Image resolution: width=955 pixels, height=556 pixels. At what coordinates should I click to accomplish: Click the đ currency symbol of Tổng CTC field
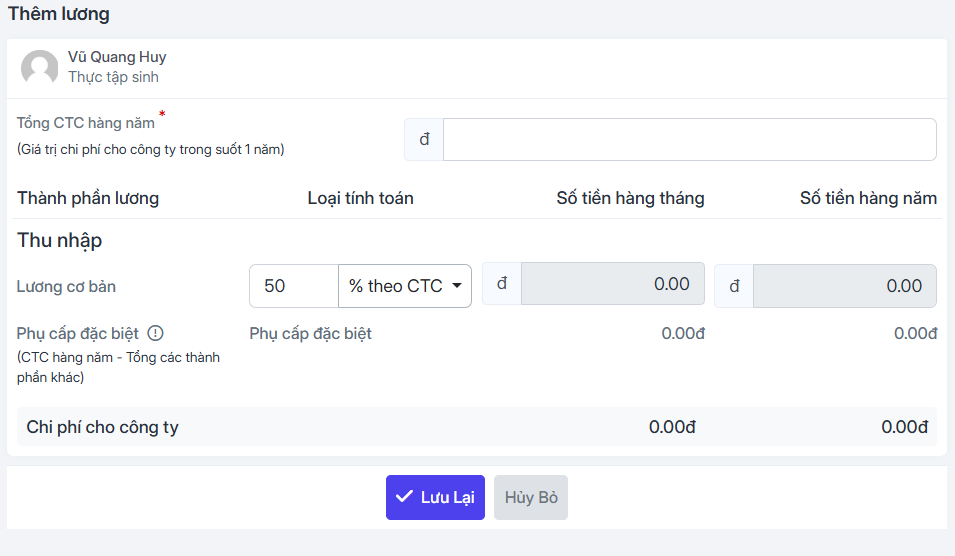pos(425,139)
